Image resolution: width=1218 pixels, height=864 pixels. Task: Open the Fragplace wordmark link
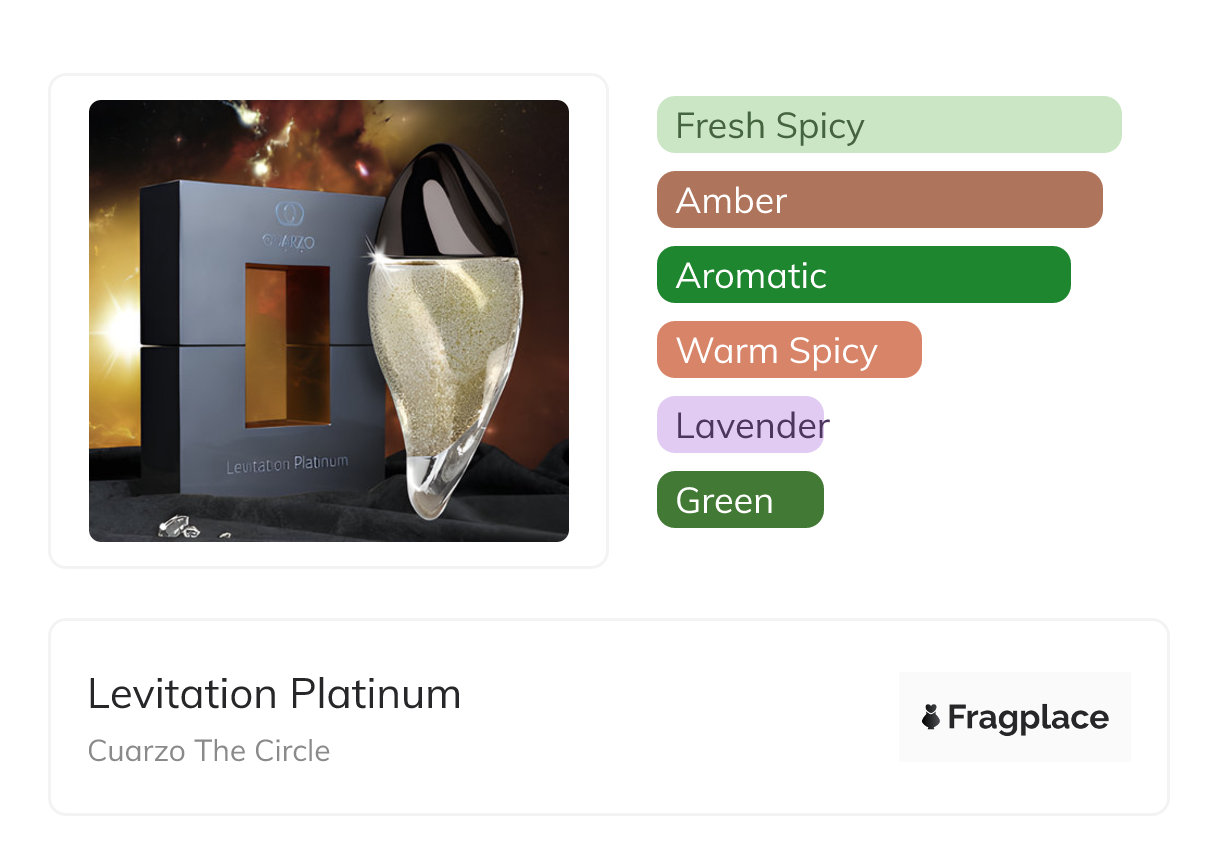pos(1028,717)
